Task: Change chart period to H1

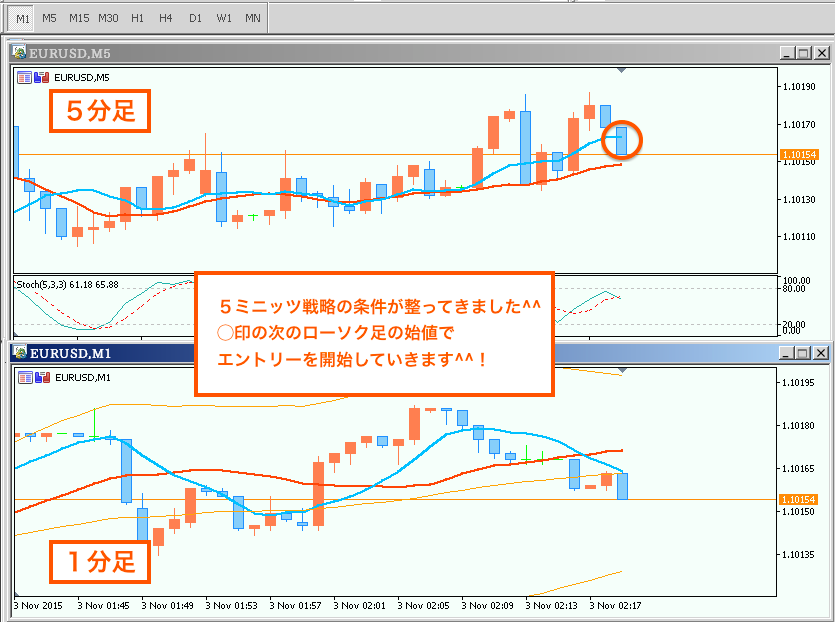Action: (x=137, y=18)
